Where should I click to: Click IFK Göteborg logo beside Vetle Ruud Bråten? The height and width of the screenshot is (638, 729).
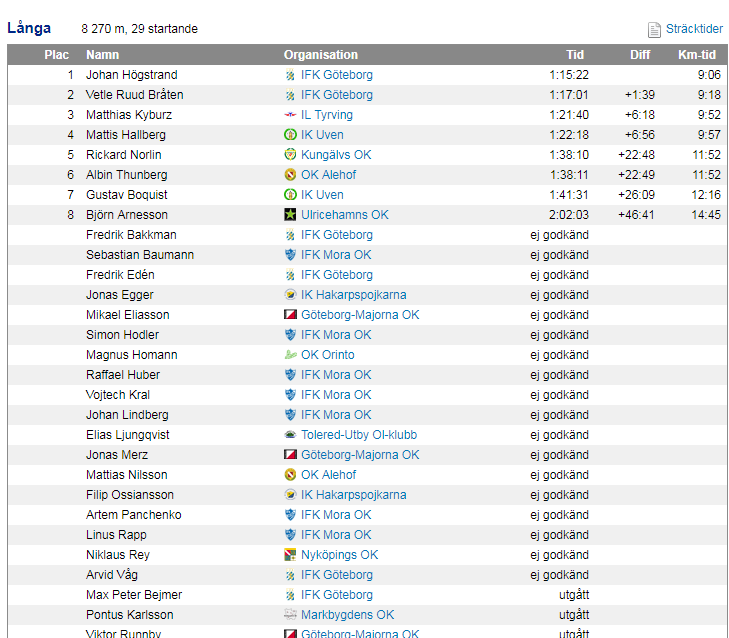point(290,95)
